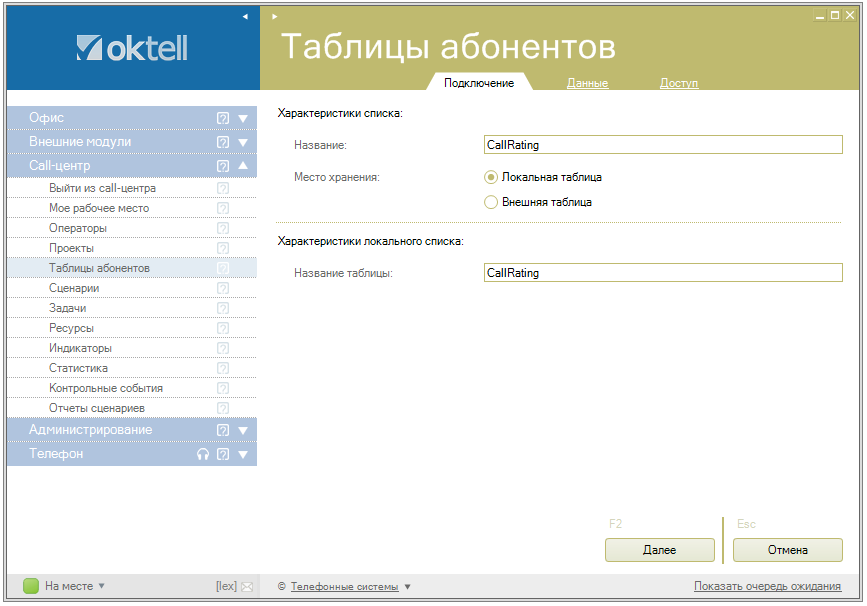Click the Показать очередь ожидания link
This screenshot has height=606, width=867.
(x=767, y=587)
